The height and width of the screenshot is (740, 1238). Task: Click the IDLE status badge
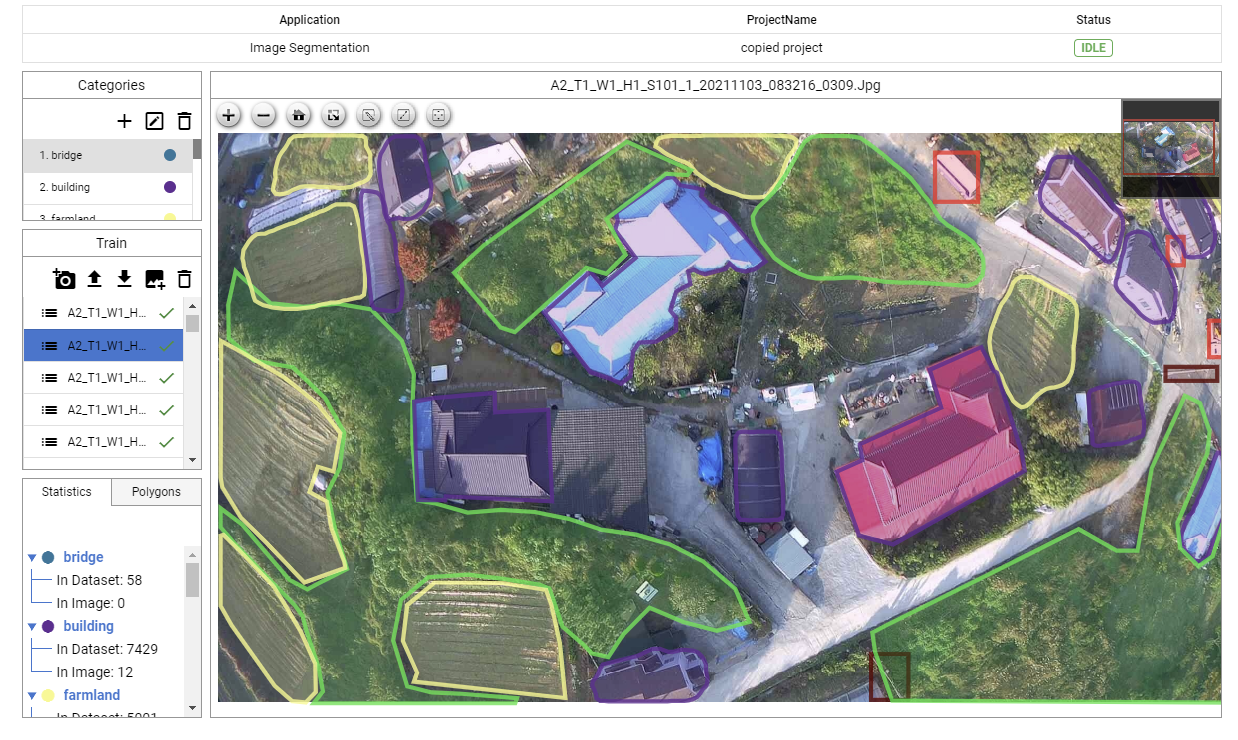(x=1093, y=48)
